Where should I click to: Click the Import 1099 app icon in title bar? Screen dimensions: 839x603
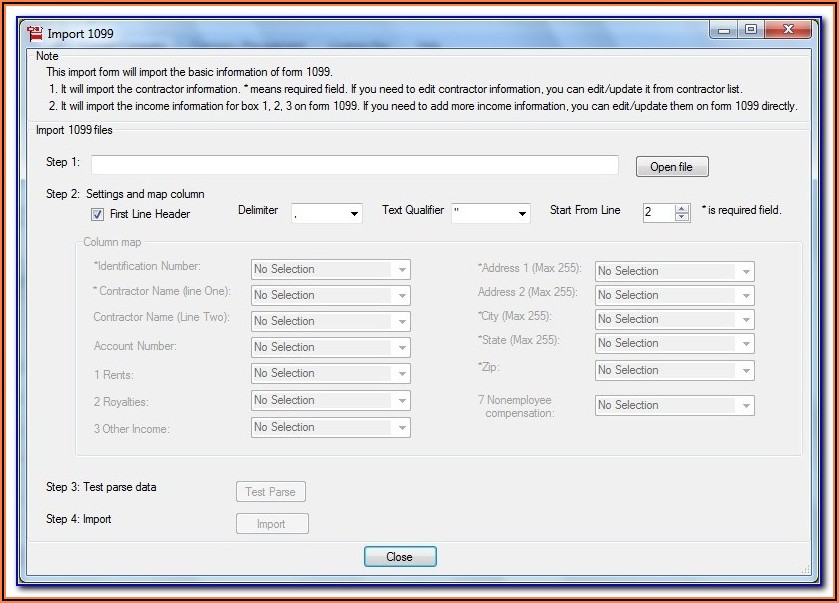coord(34,33)
